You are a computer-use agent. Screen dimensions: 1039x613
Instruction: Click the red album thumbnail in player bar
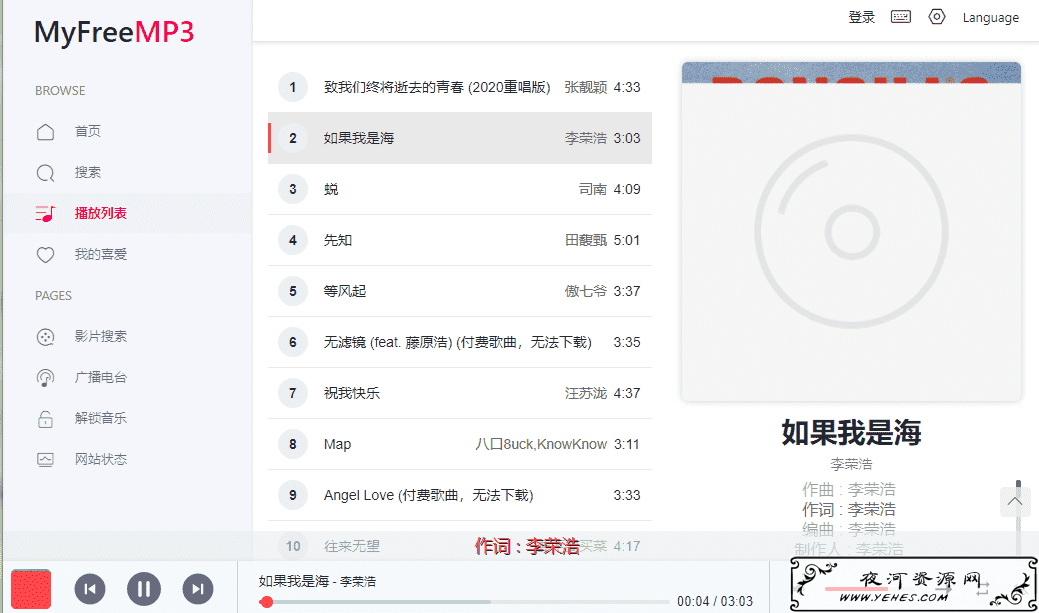click(x=30, y=588)
